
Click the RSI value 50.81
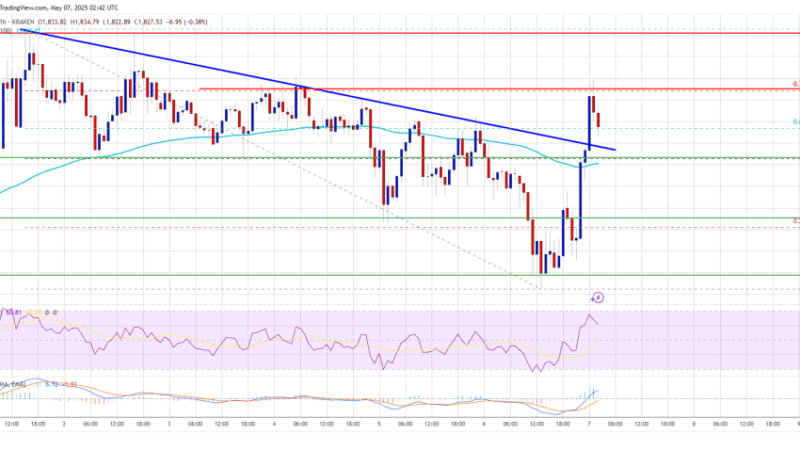(14, 312)
